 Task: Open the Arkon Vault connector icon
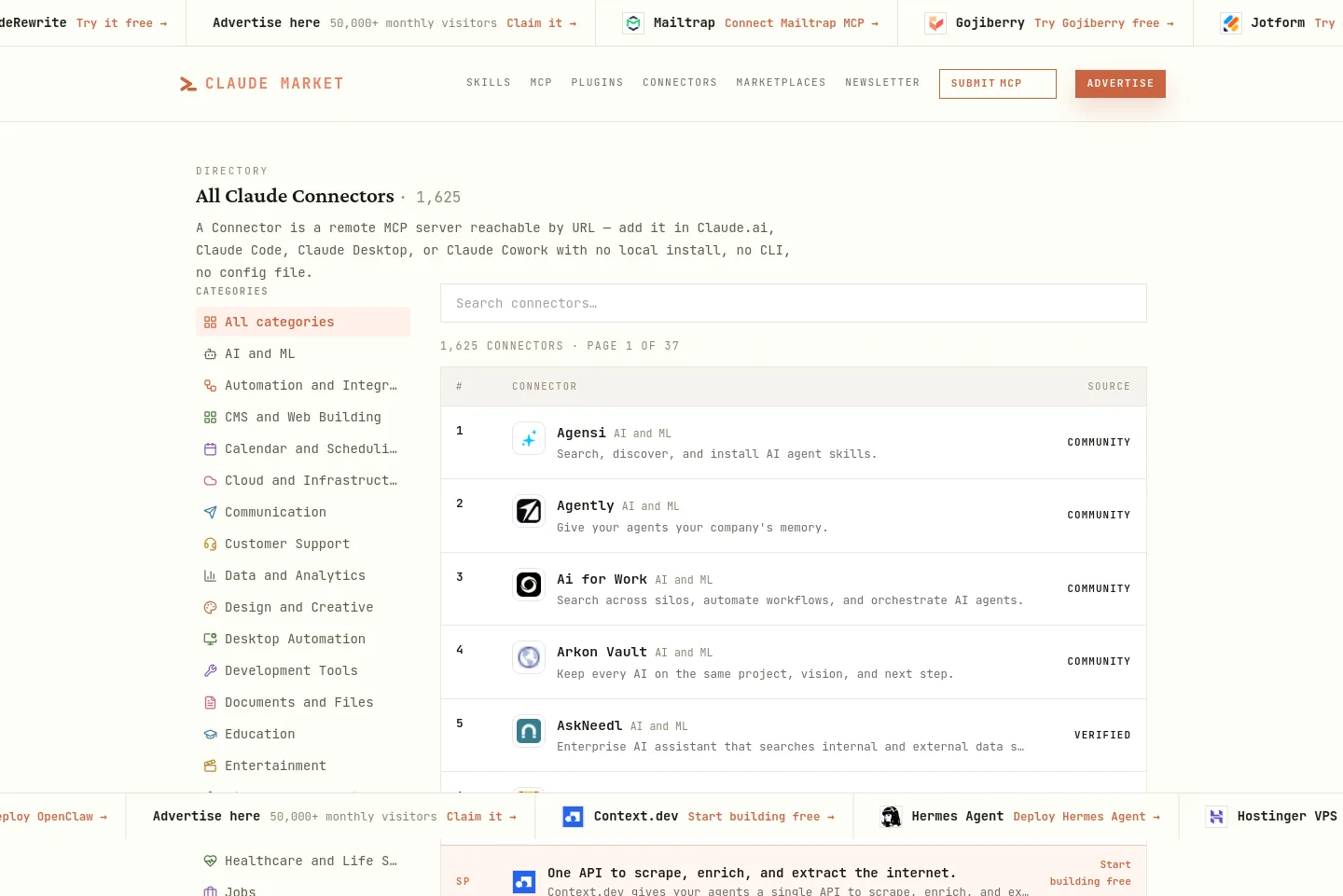[x=529, y=657]
